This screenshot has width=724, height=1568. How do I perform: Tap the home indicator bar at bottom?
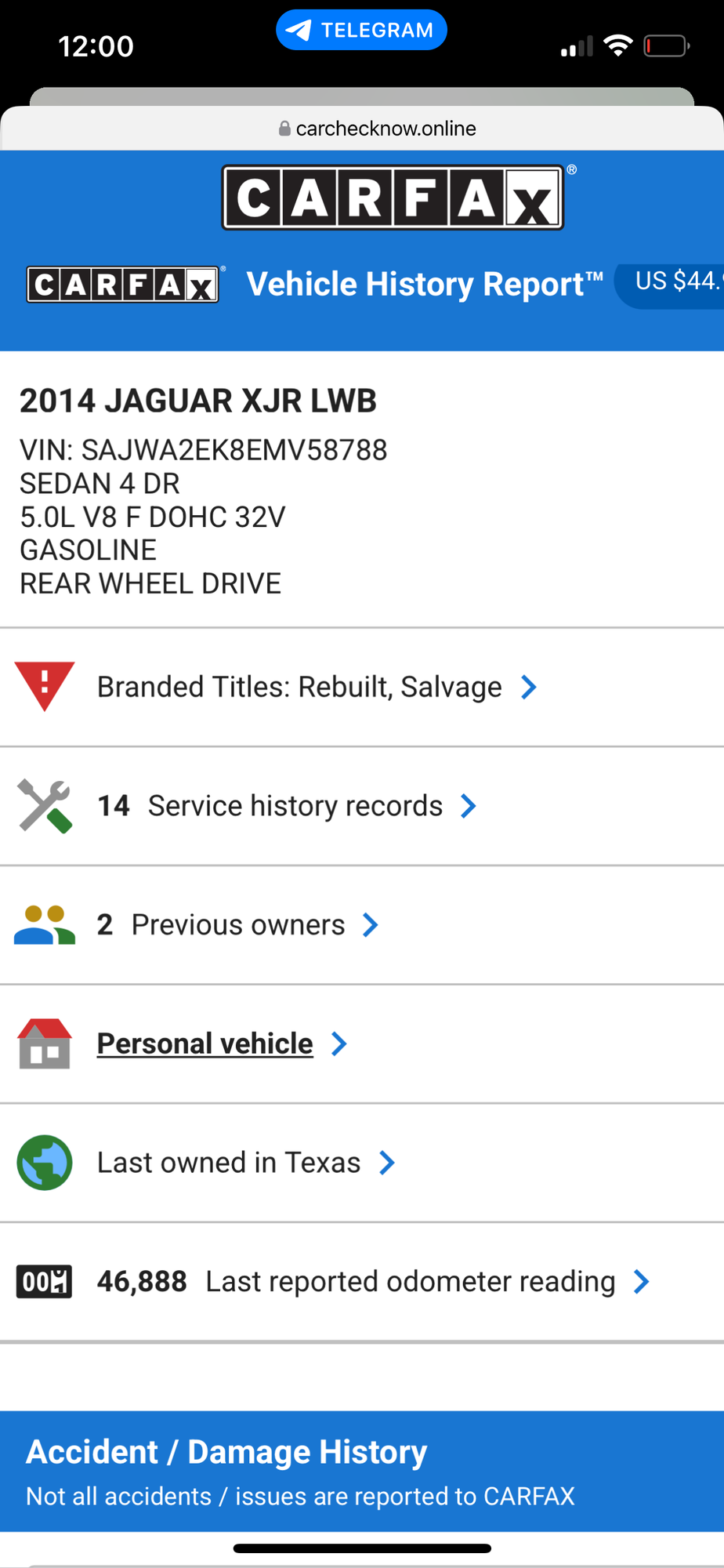[362, 1548]
